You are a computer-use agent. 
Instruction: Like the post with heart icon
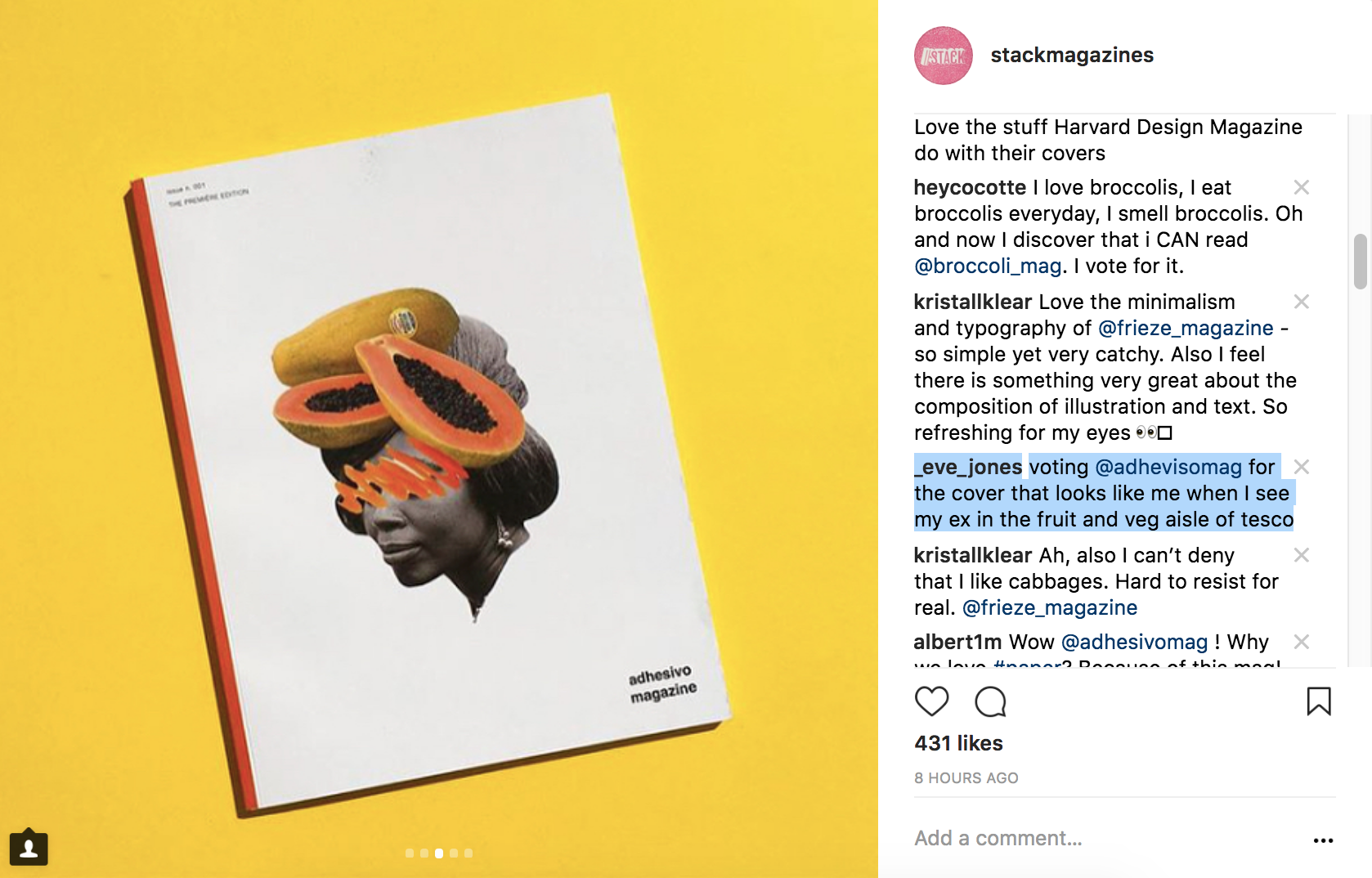931,701
